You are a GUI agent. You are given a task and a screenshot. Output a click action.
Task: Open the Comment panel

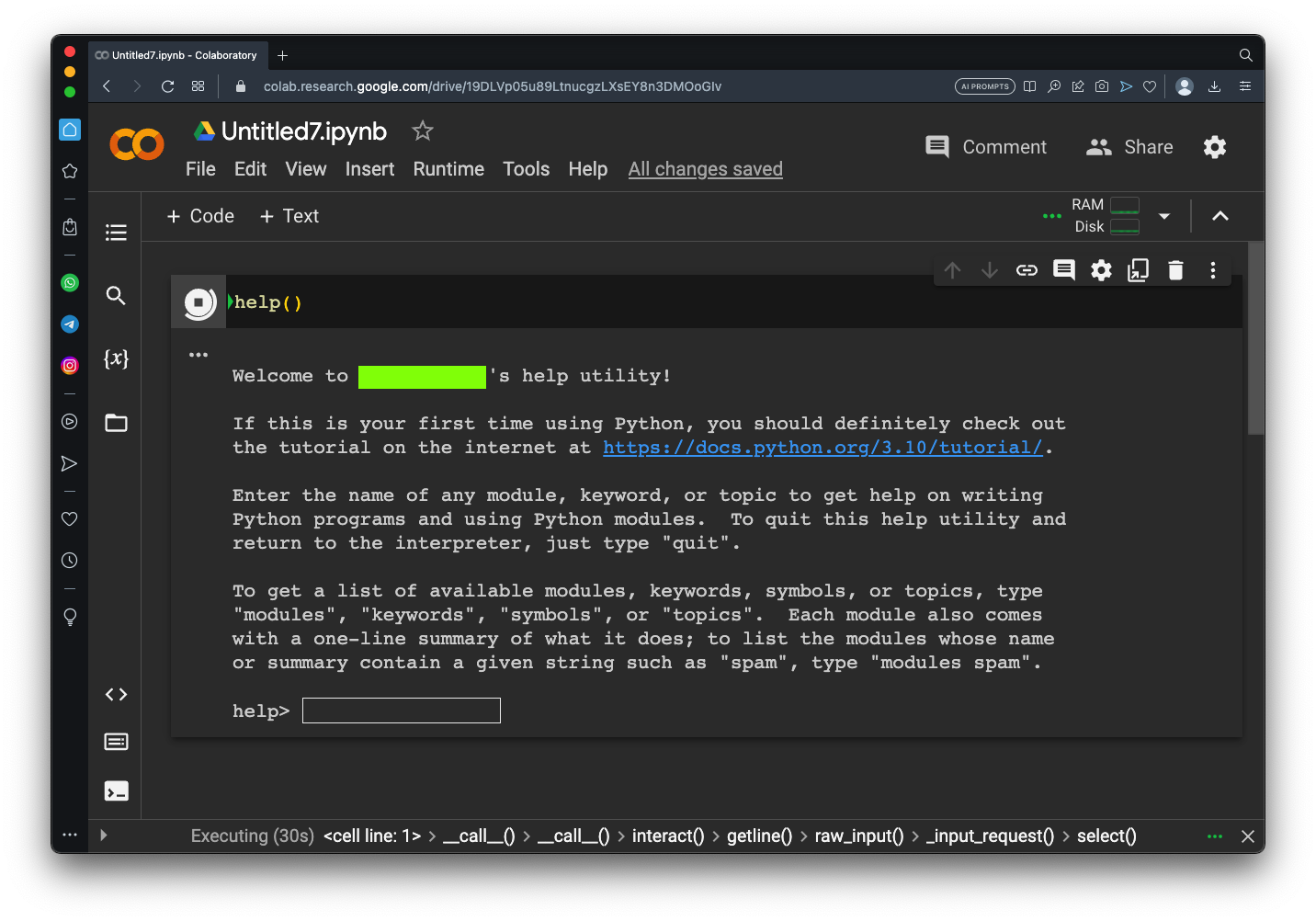pos(986,147)
